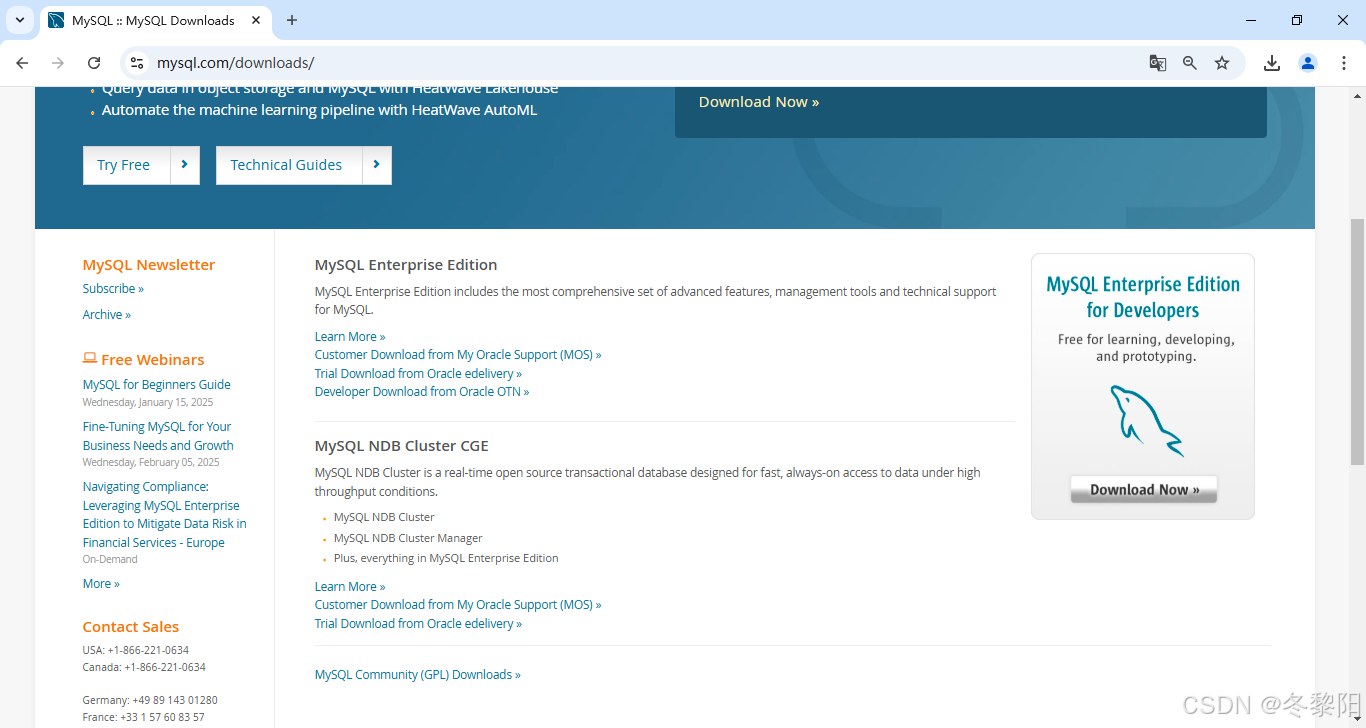Open MySQL for Beginners Guide webinar

157,385
